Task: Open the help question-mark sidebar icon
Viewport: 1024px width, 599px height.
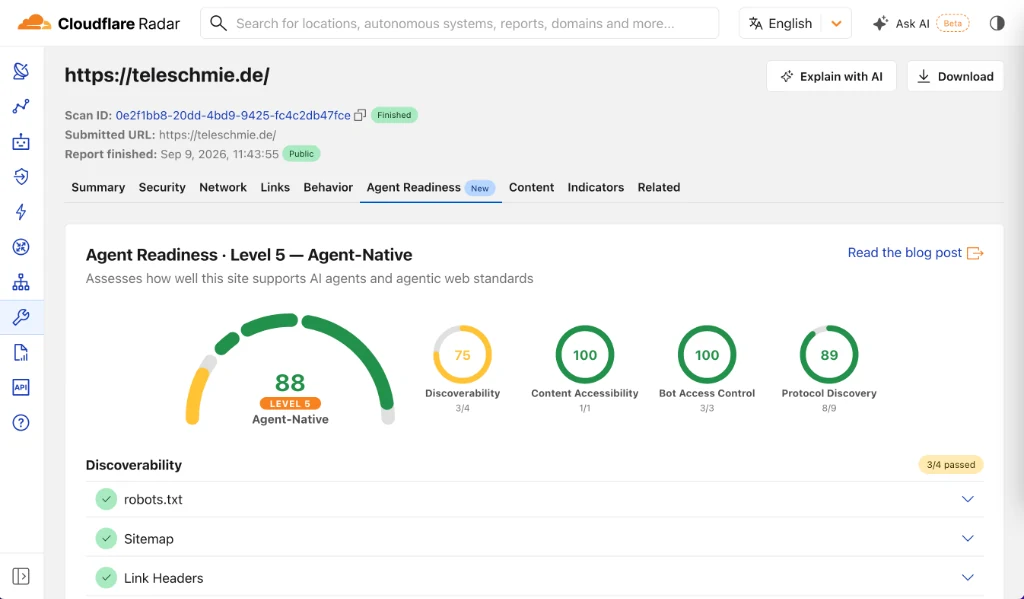Action: (21, 423)
